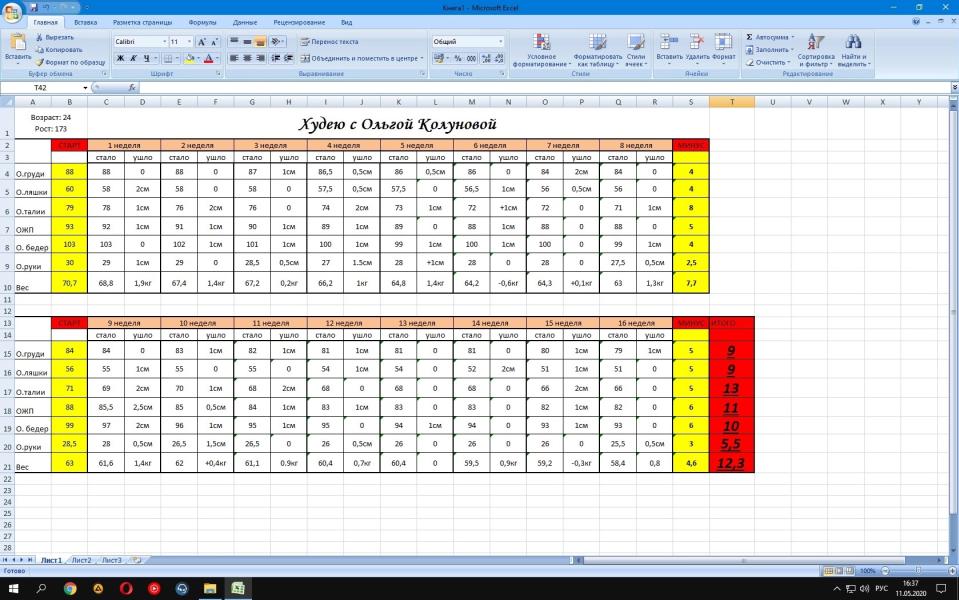
Task: Click the Paste (Вставить) clipboard icon
Action: (x=18, y=42)
